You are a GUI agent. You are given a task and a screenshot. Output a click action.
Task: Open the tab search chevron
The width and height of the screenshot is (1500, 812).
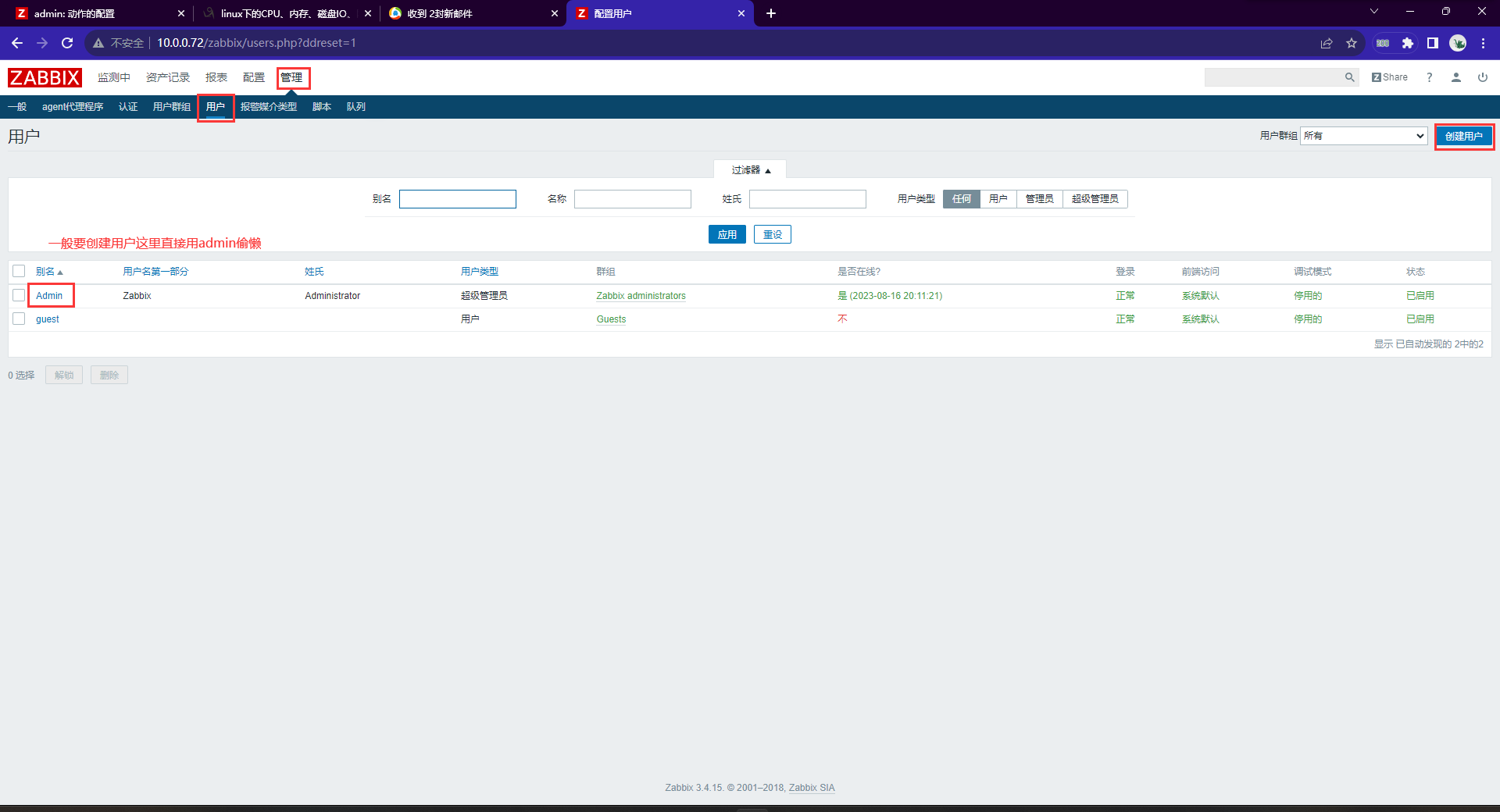pyautogui.click(x=1374, y=11)
